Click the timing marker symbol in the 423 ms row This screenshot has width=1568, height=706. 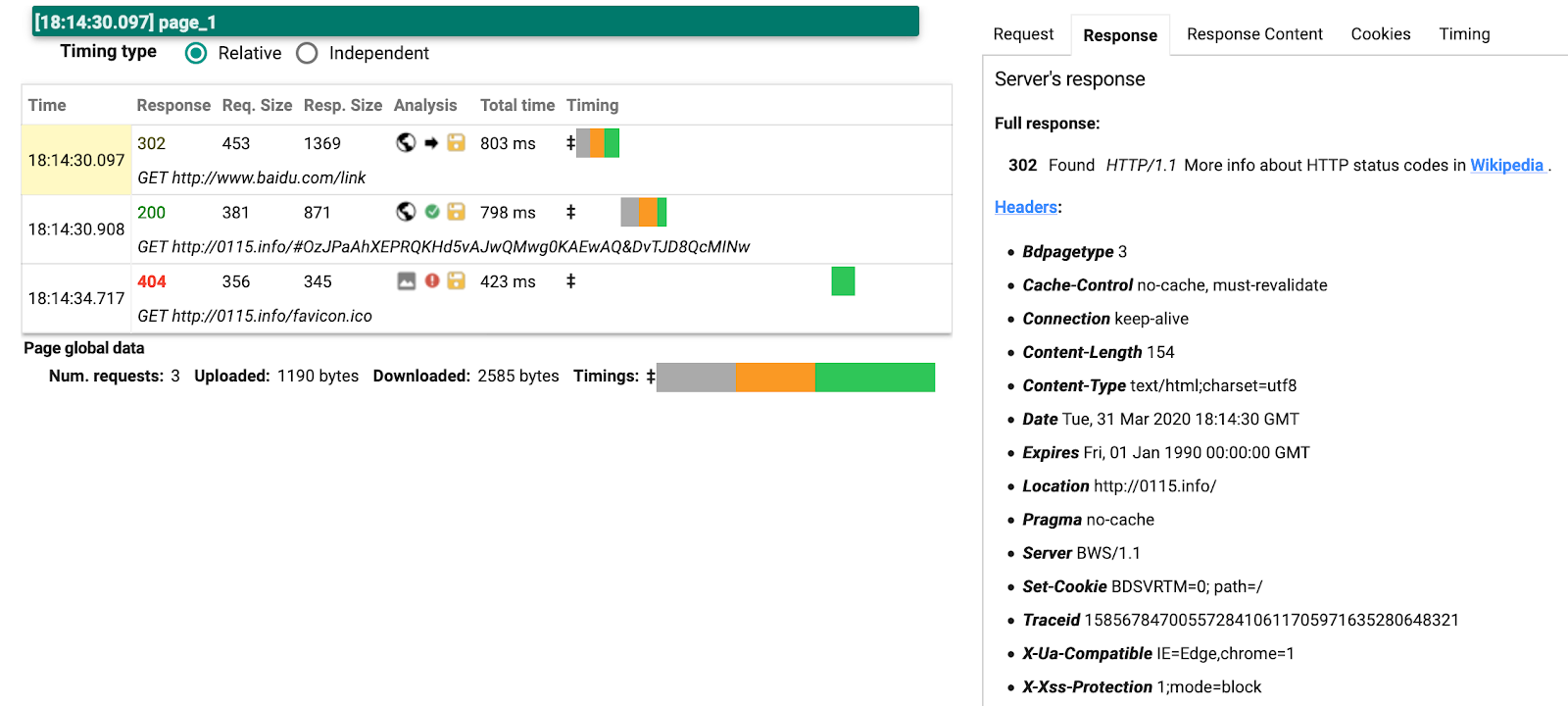click(x=570, y=281)
